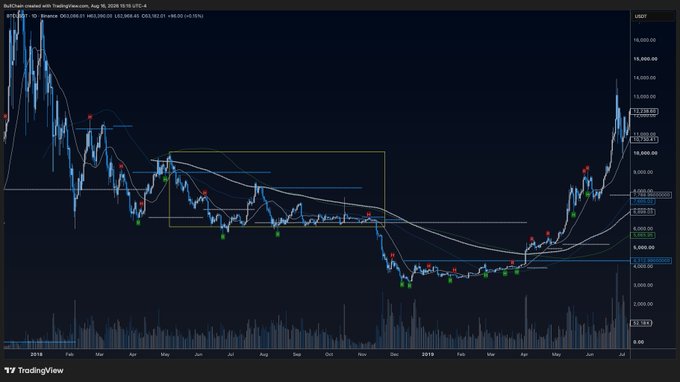Click the 2019 label on time axis
Viewport: 680px width, 382px height.
click(428, 354)
